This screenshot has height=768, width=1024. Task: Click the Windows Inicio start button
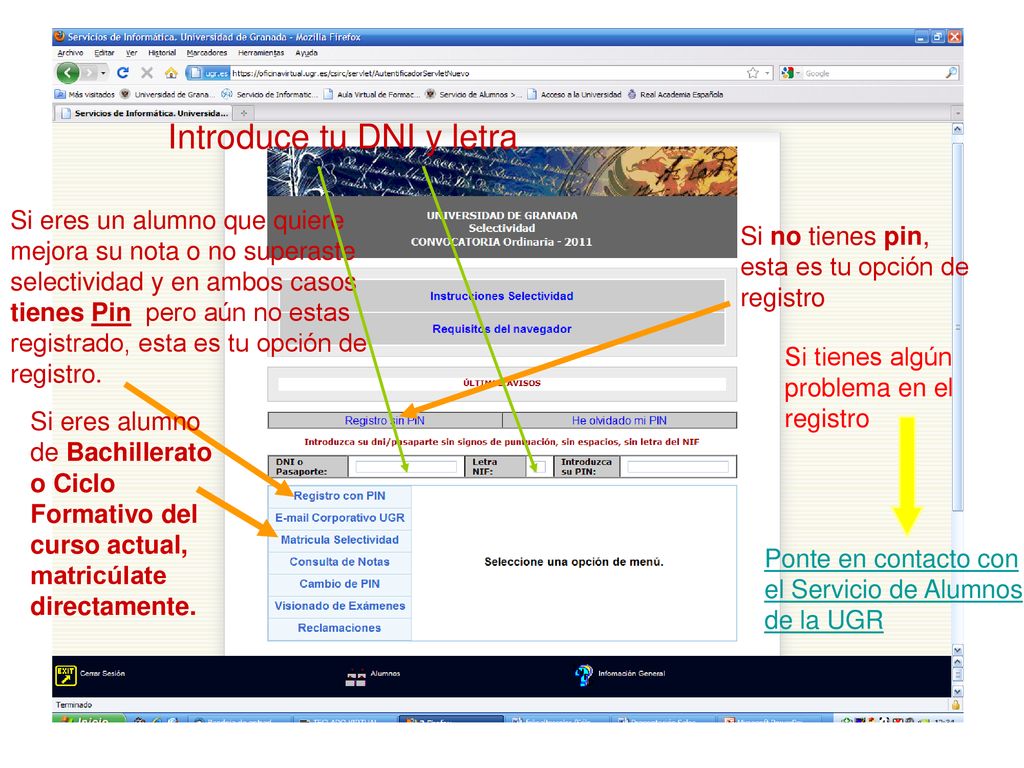tap(88, 720)
